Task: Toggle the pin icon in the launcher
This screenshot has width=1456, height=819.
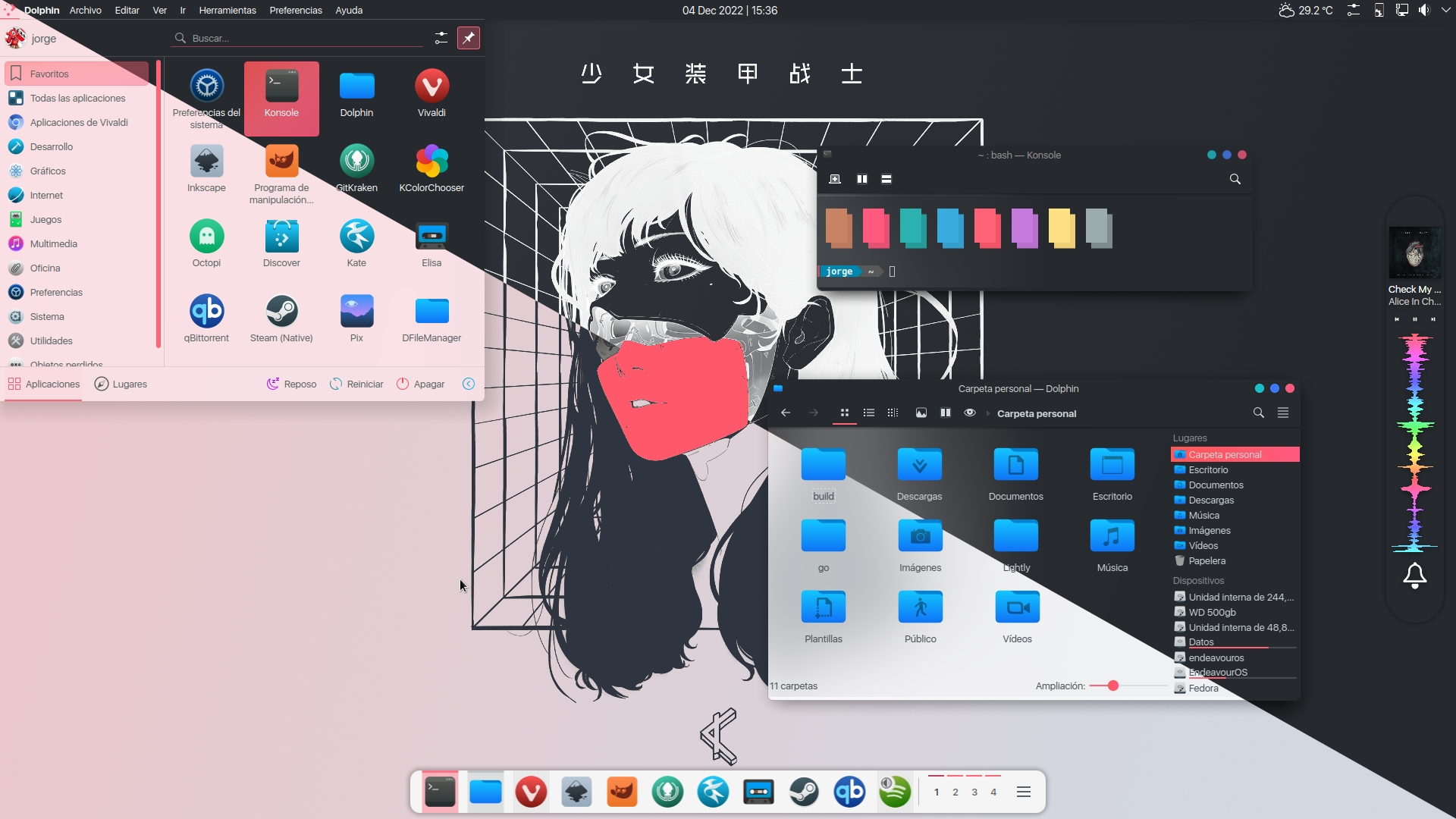Action: click(x=469, y=38)
